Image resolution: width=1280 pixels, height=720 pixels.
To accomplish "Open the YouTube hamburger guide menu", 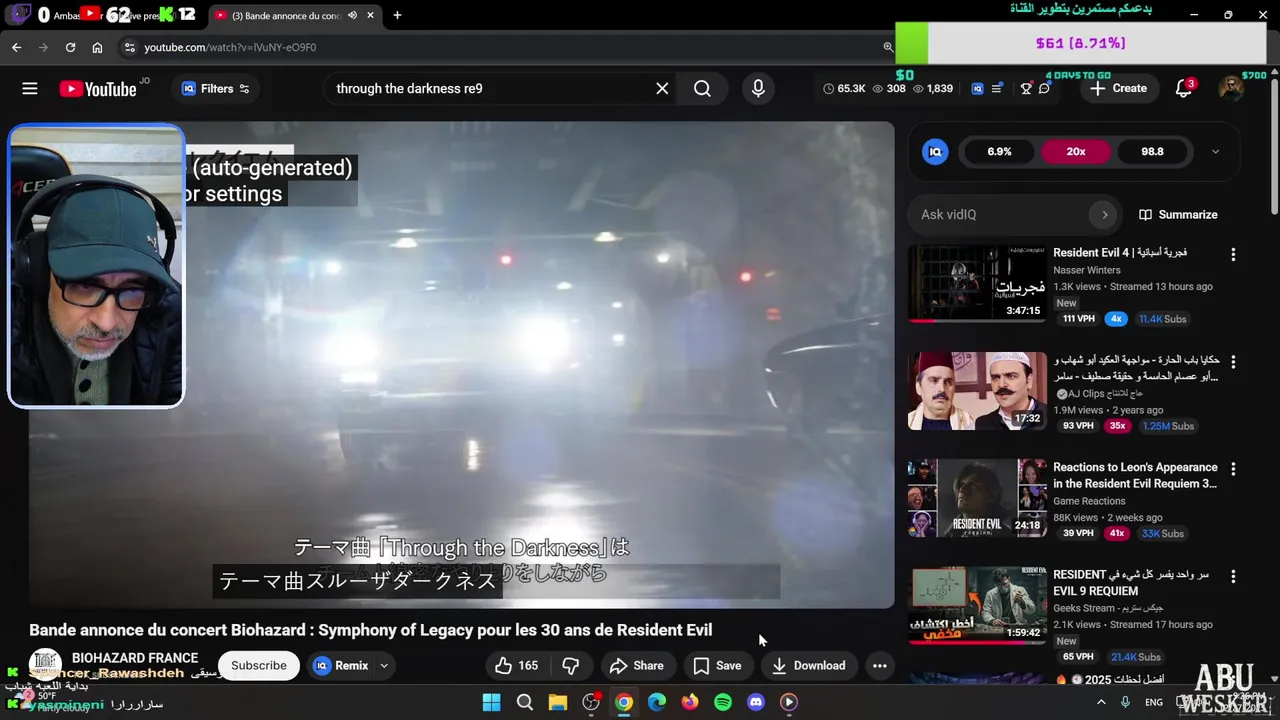I will pos(30,89).
